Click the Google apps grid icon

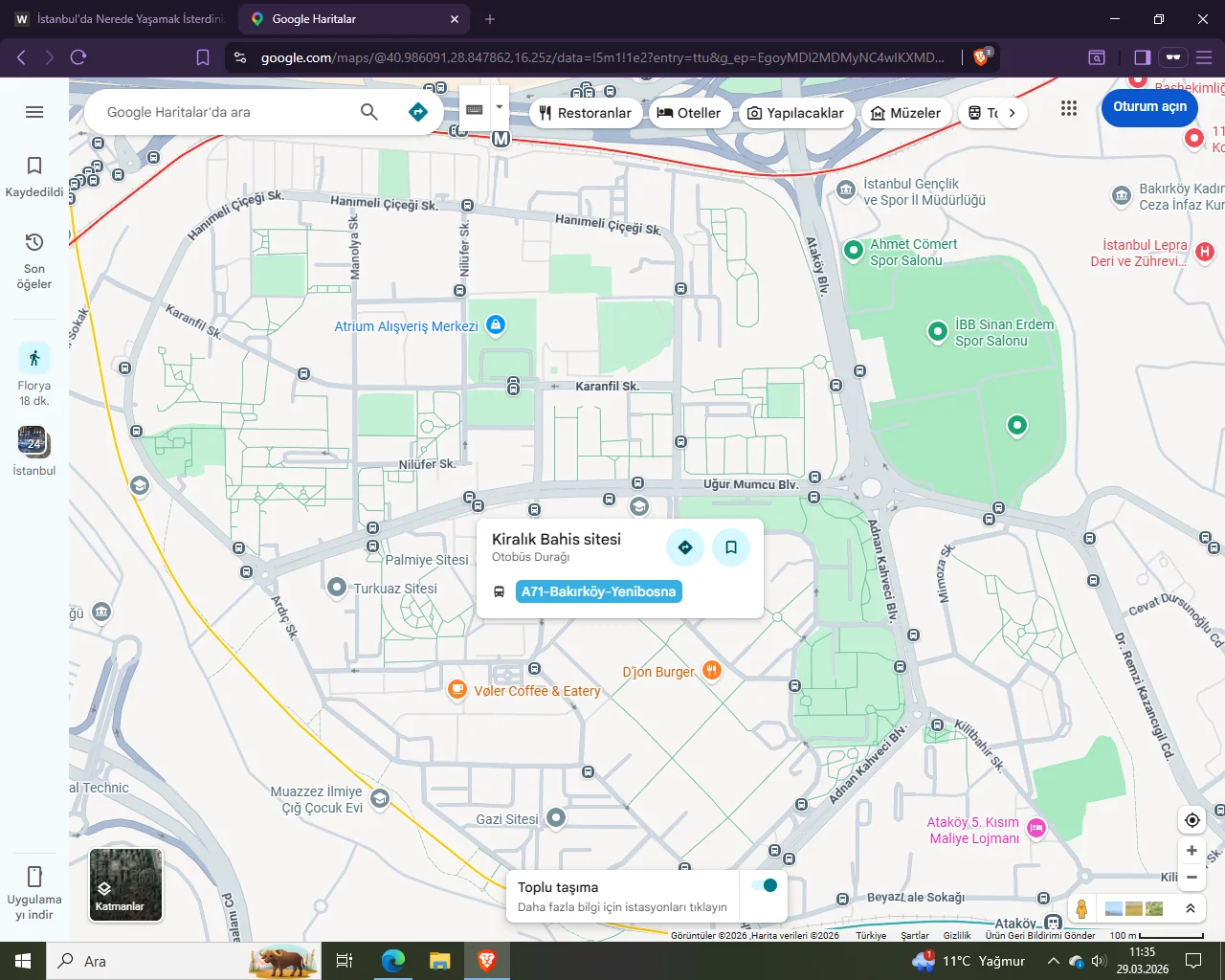1069,108
